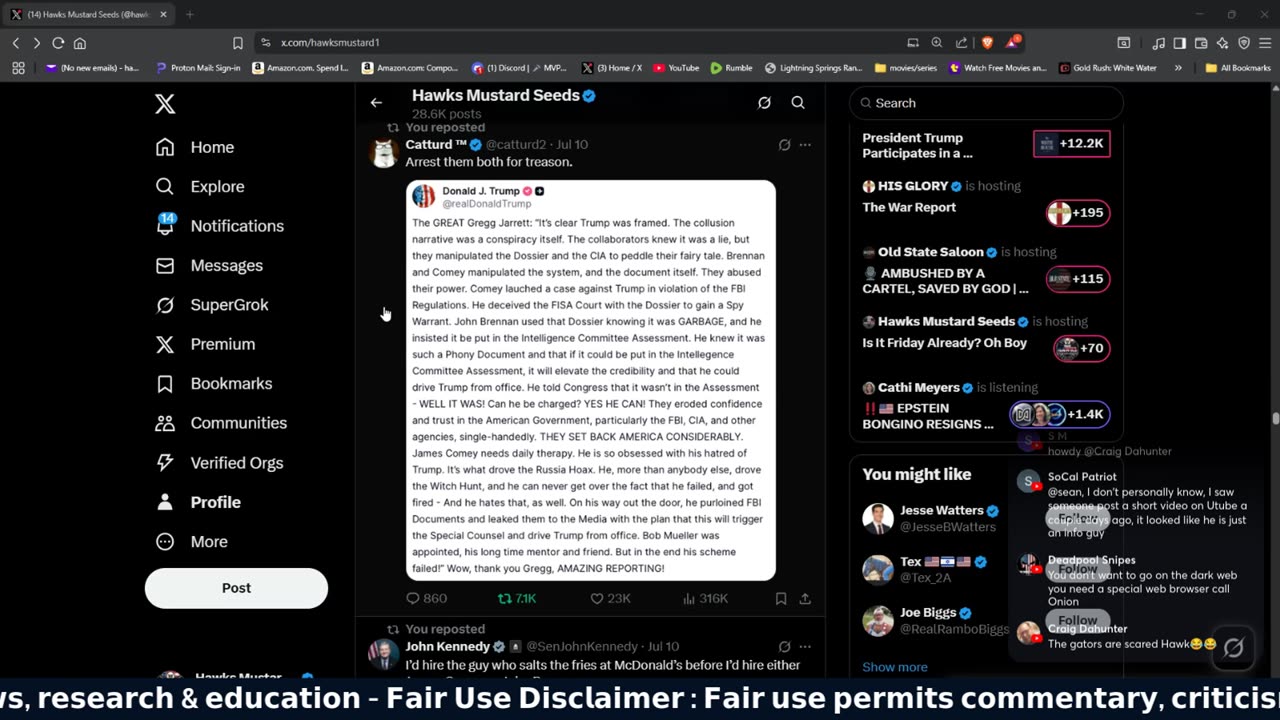This screenshot has height=720, width=1280.
Task: Open the Brave Rewards triangle icon
Action: point(1012,42)
